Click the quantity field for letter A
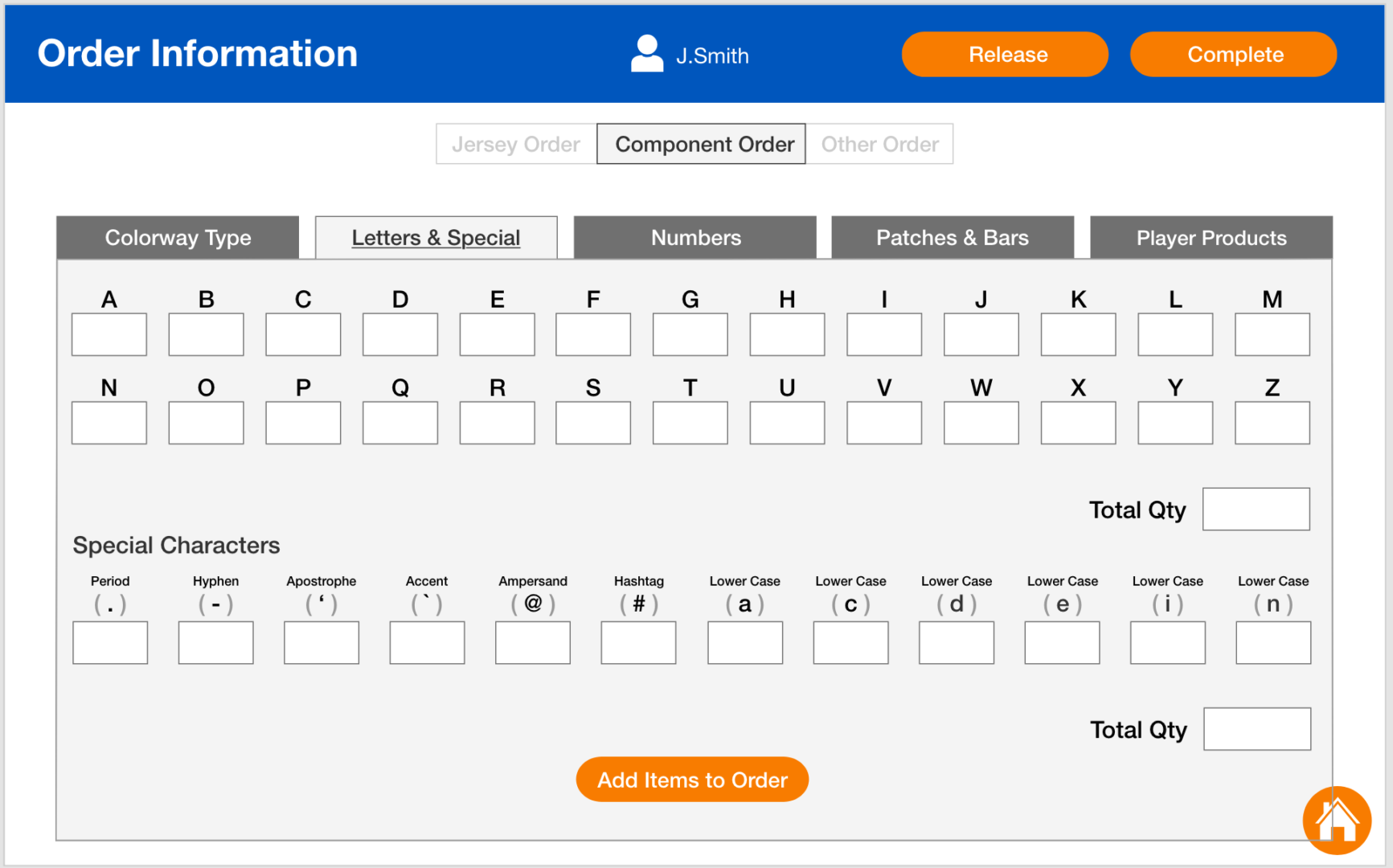 click(x=109, y=334)
